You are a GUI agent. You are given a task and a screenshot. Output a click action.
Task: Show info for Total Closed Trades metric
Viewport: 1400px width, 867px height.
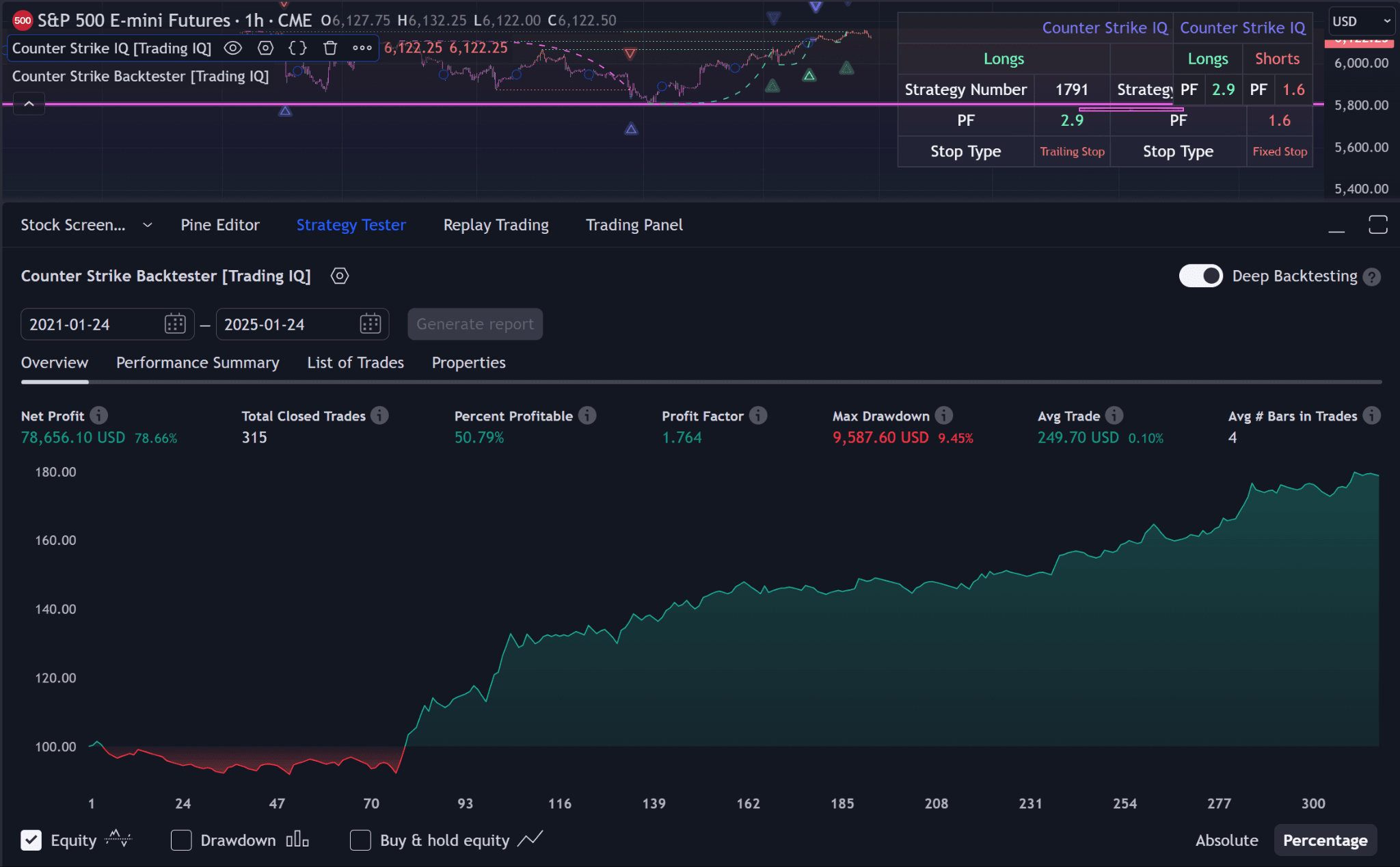point(380,416)
